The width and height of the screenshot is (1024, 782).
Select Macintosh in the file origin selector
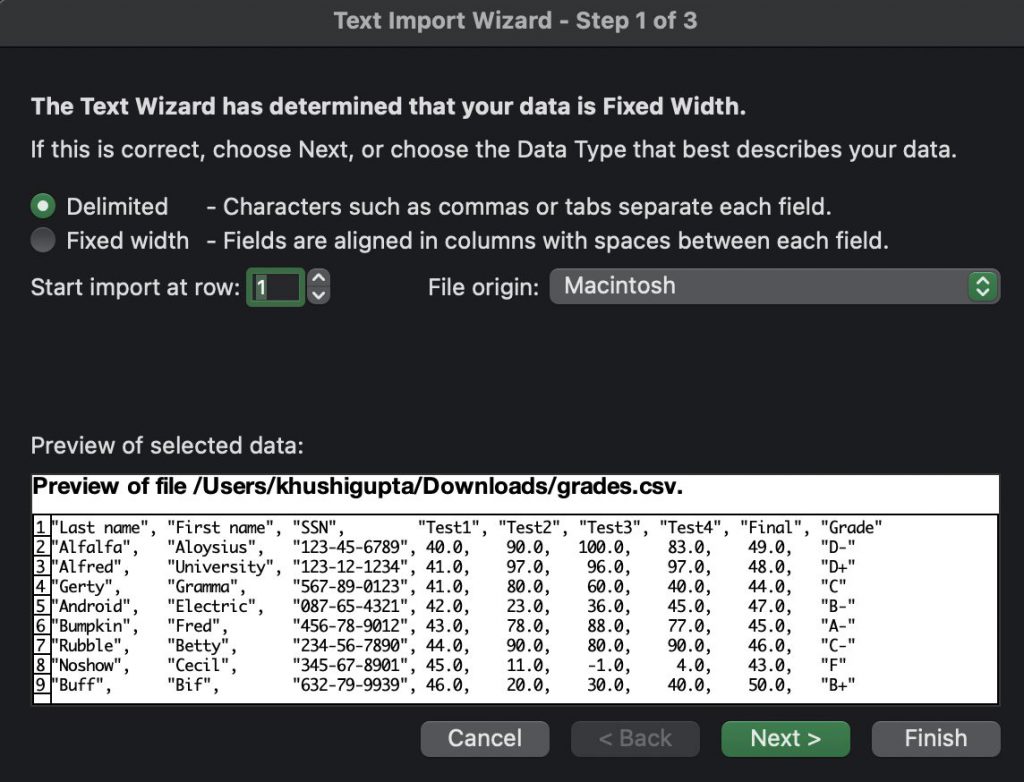point(770,286)
